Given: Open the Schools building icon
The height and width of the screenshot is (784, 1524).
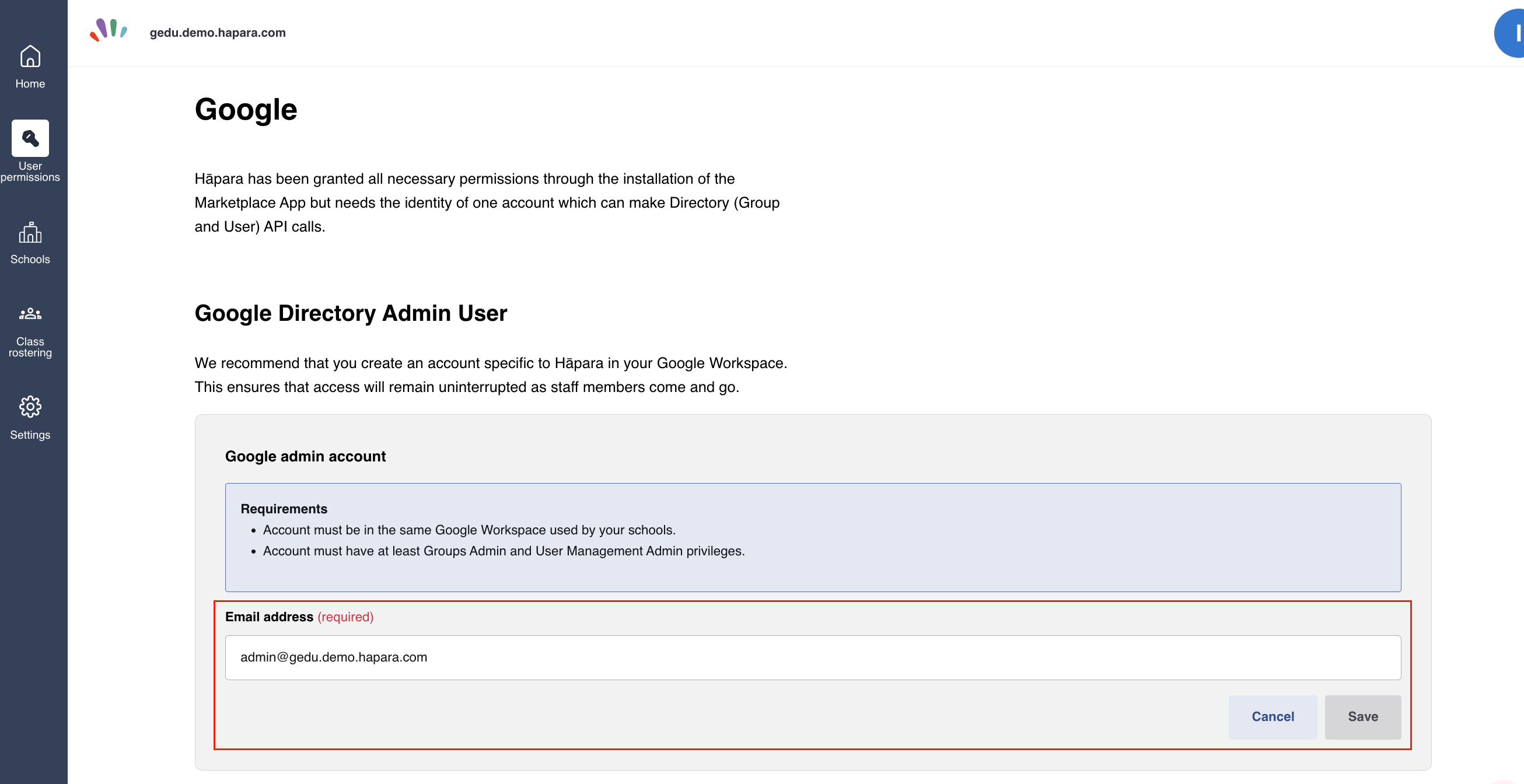Looking at the screenshot, I should [30, 233].
